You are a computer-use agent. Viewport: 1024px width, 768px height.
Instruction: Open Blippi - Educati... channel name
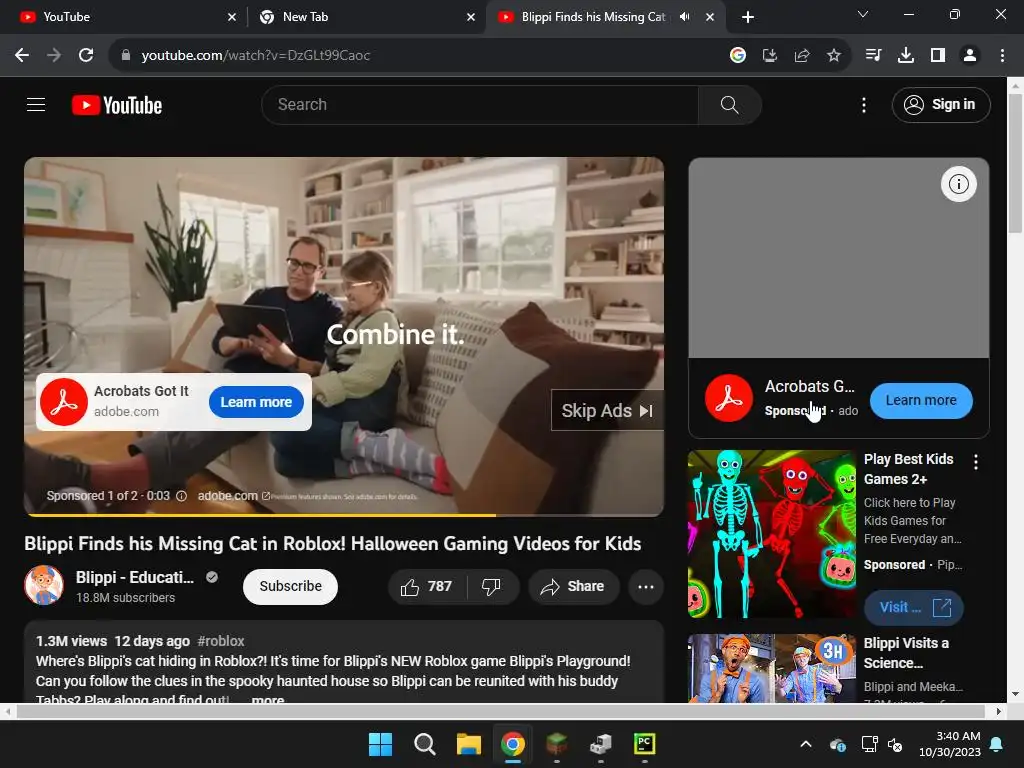(135, 577)
